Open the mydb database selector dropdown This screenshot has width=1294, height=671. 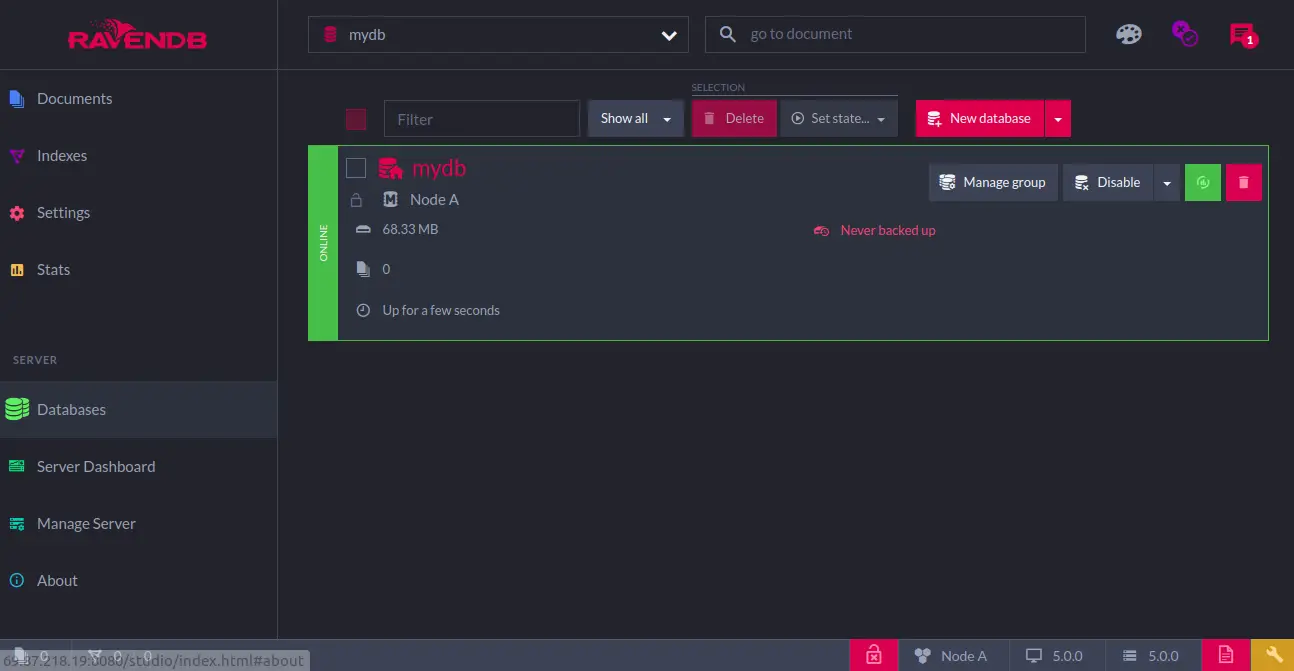(x=498, y=35)
